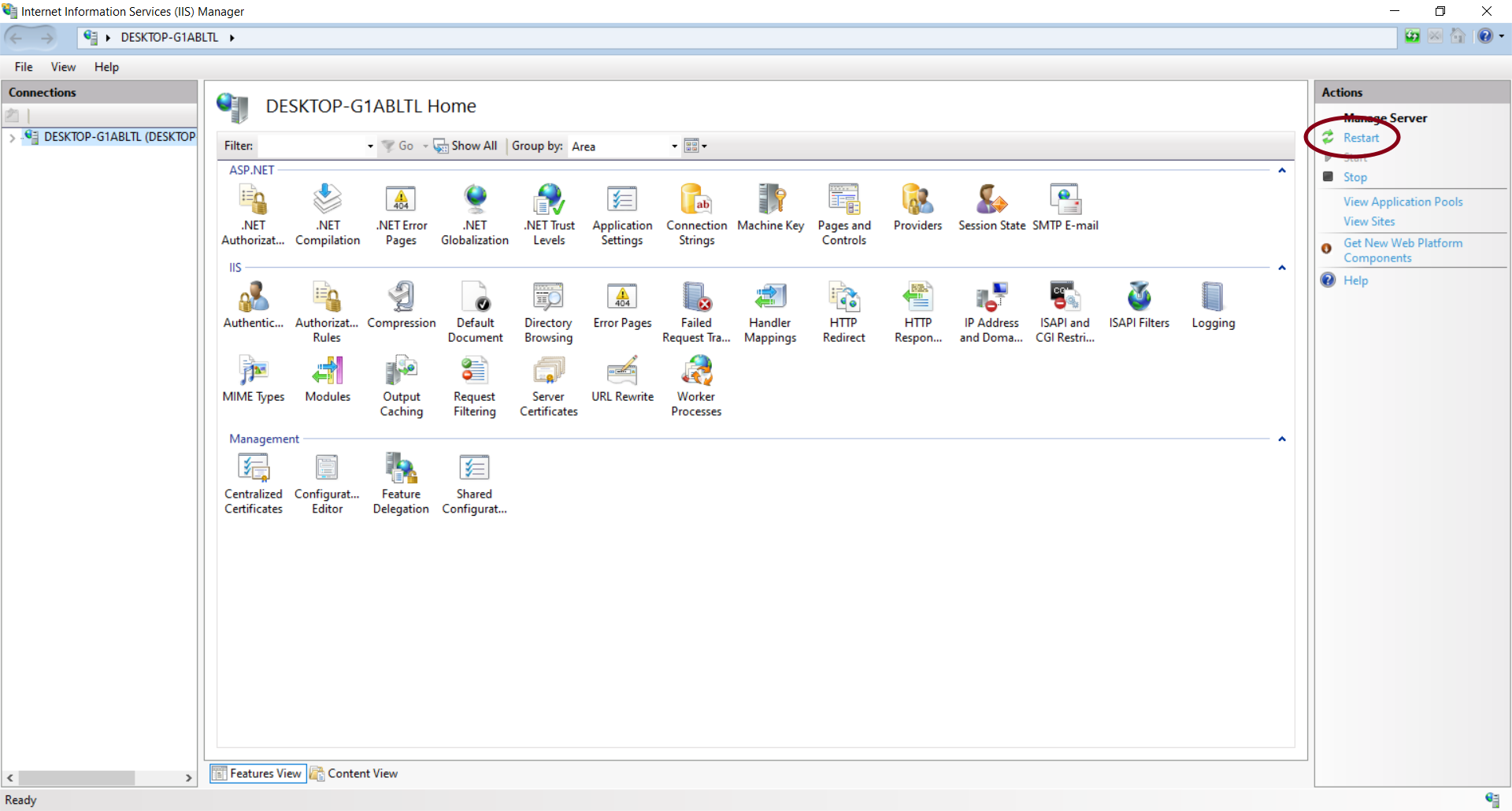Switch to Features View tab
Screen dimensions: 1512x811
click(x=258, y=774)
